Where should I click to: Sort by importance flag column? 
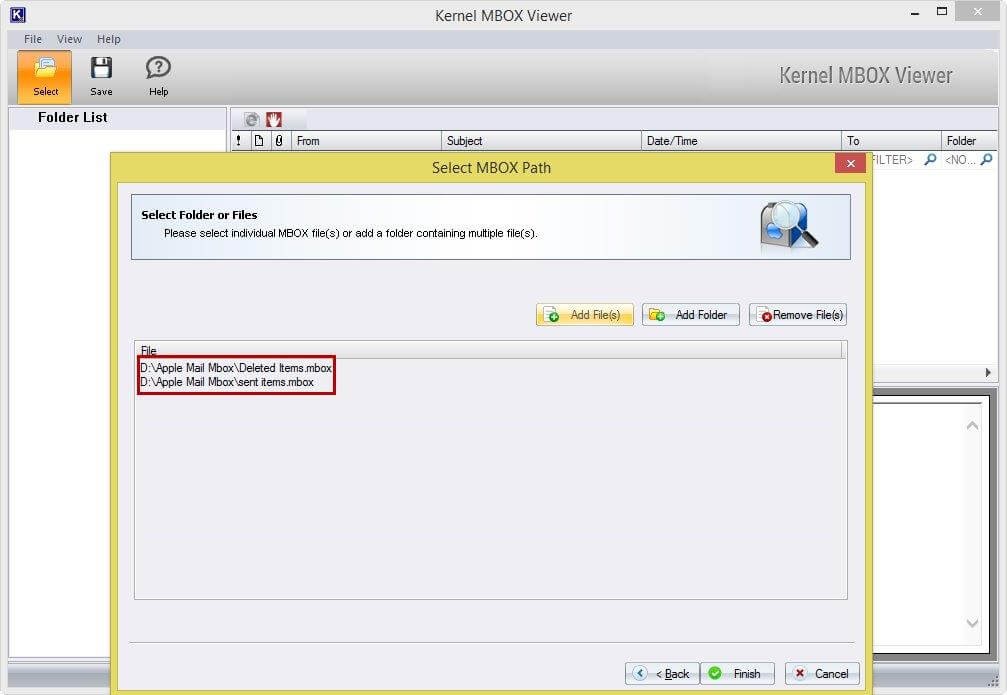239,141
